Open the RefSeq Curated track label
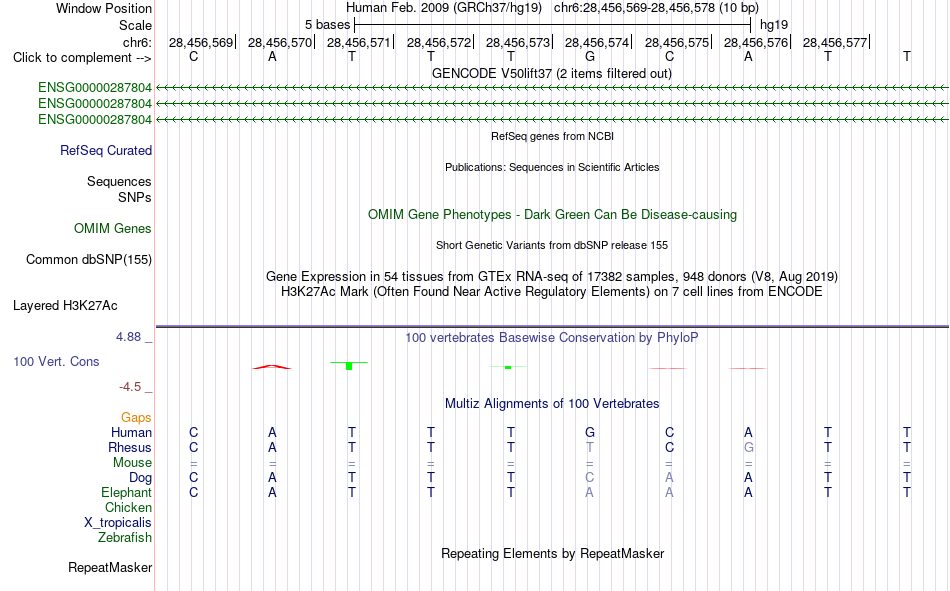Screen dimensions: 950x591 tap(106, 150)
